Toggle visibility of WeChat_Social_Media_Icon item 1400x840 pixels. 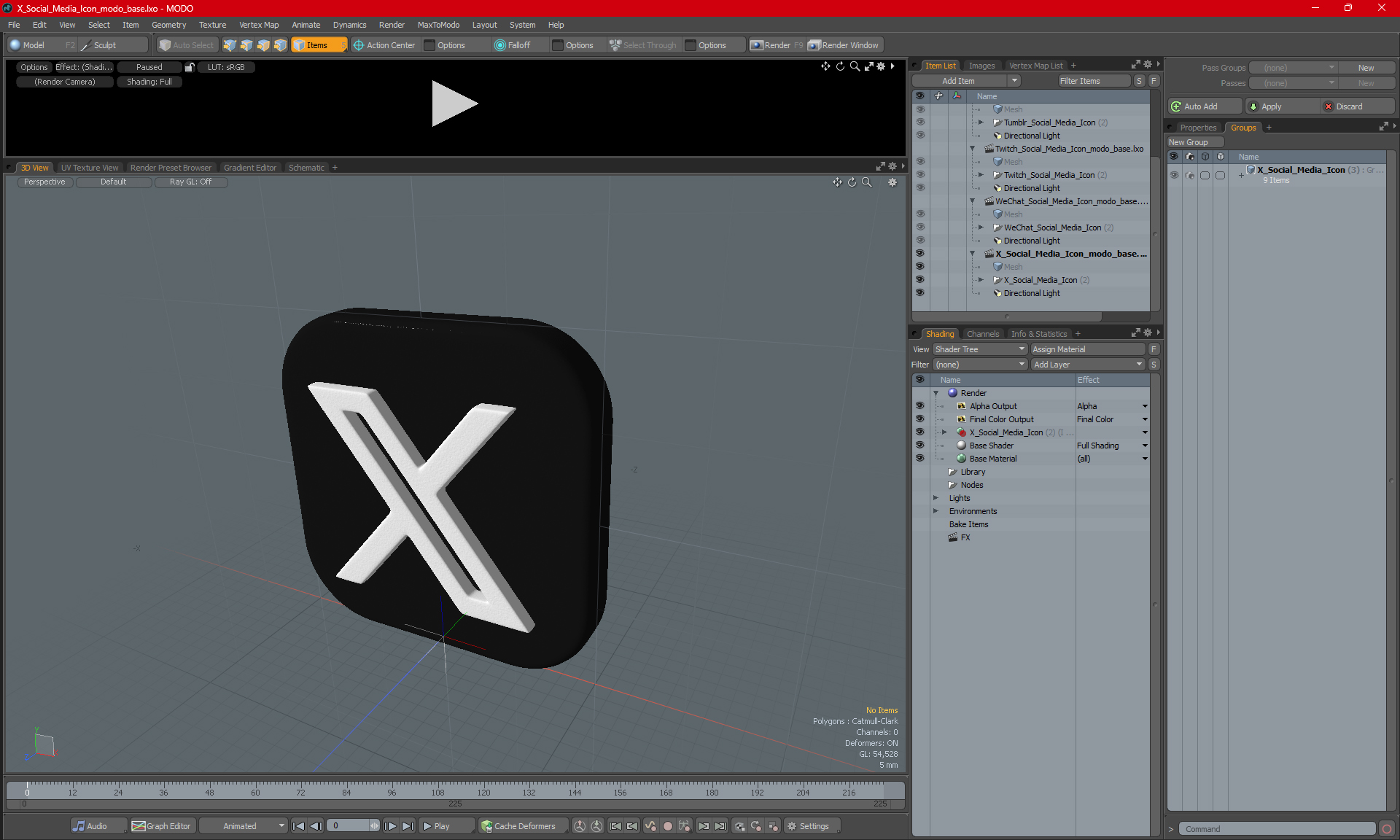[919, 227]
